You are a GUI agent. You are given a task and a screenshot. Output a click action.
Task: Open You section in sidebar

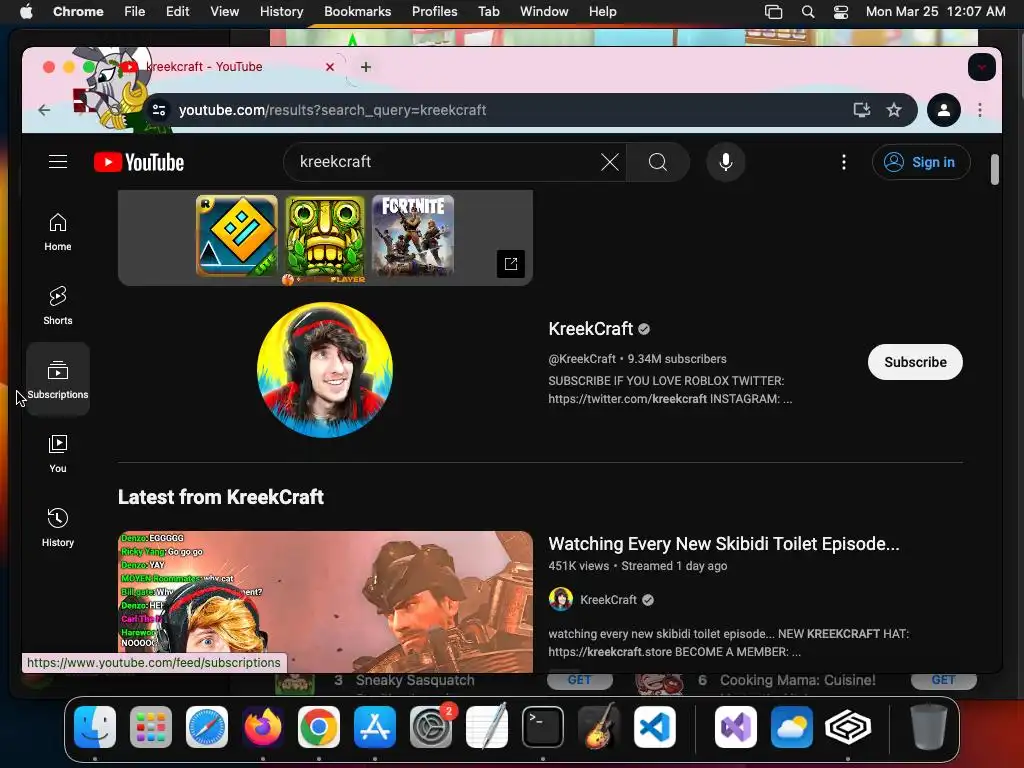pos(58,453)
